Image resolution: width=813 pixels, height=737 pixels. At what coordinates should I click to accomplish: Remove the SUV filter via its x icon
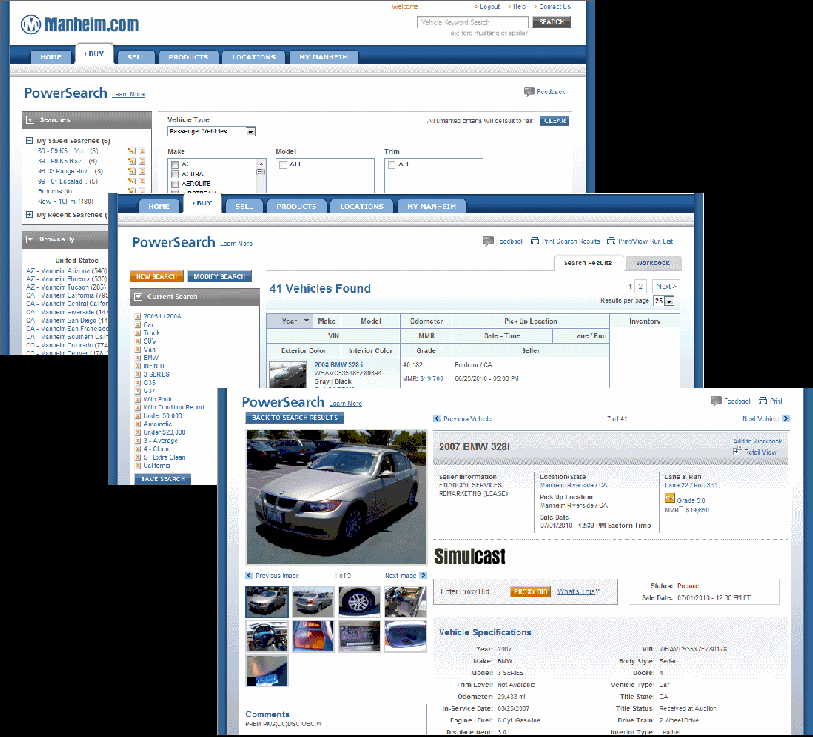pos(138,341)
